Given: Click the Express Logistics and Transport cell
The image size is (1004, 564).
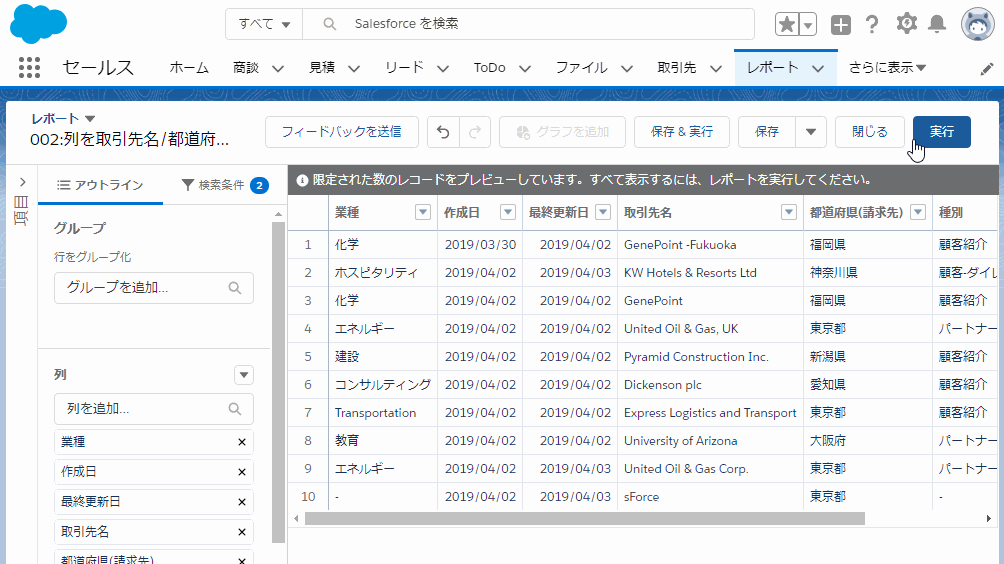Looking at the screenshot, I should (x=710, y=413).
